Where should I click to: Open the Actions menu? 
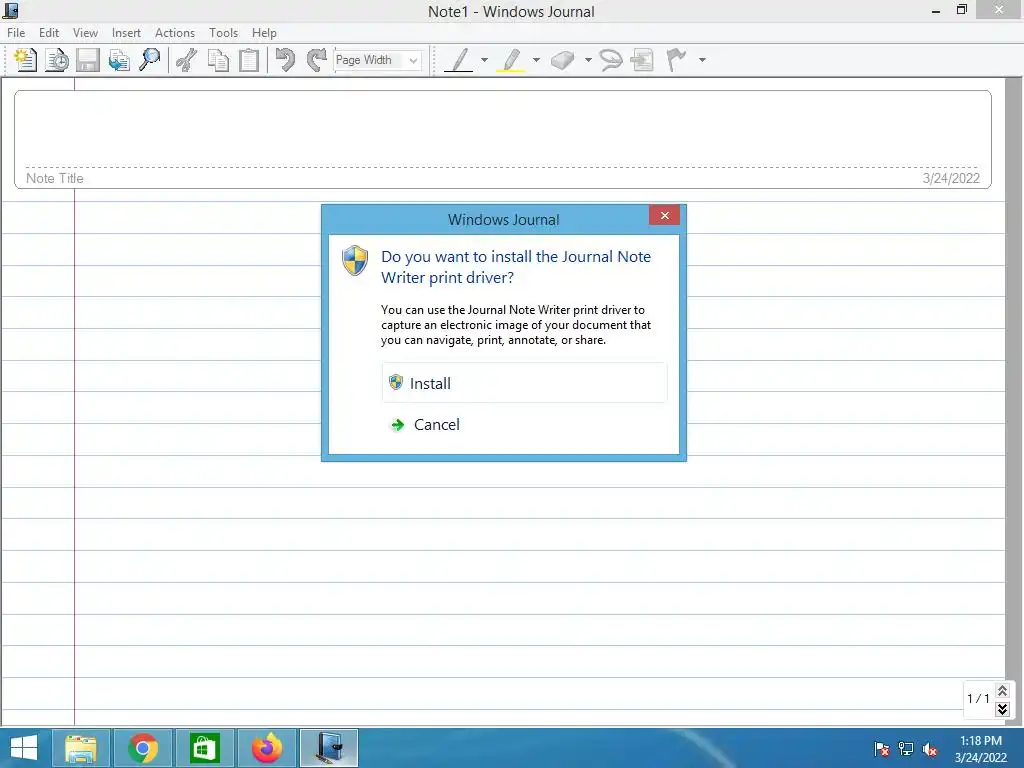click(x=175, y=33)
